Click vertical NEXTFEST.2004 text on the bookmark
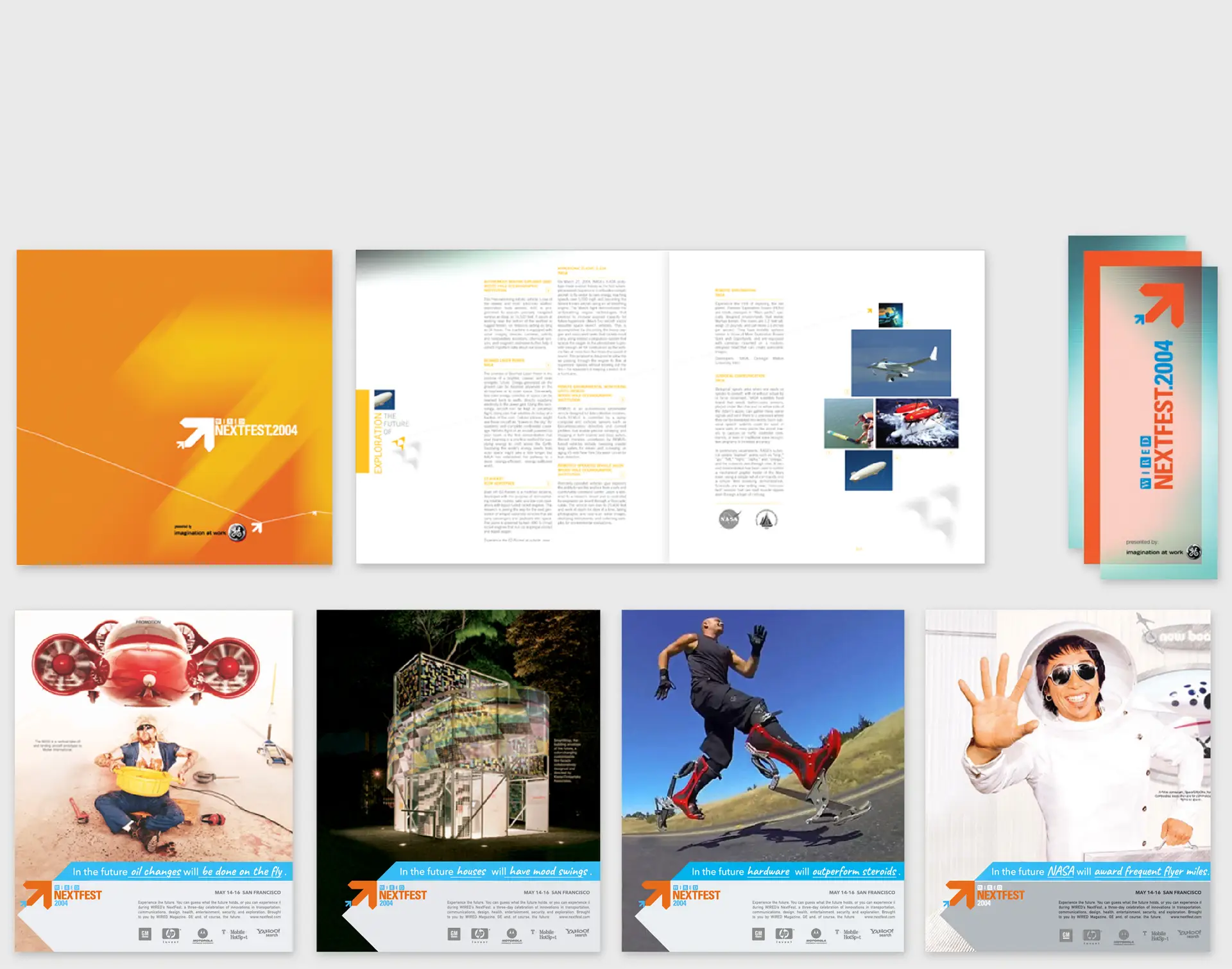Viewport: 1232px width, 969px height. coord(1163,415)
